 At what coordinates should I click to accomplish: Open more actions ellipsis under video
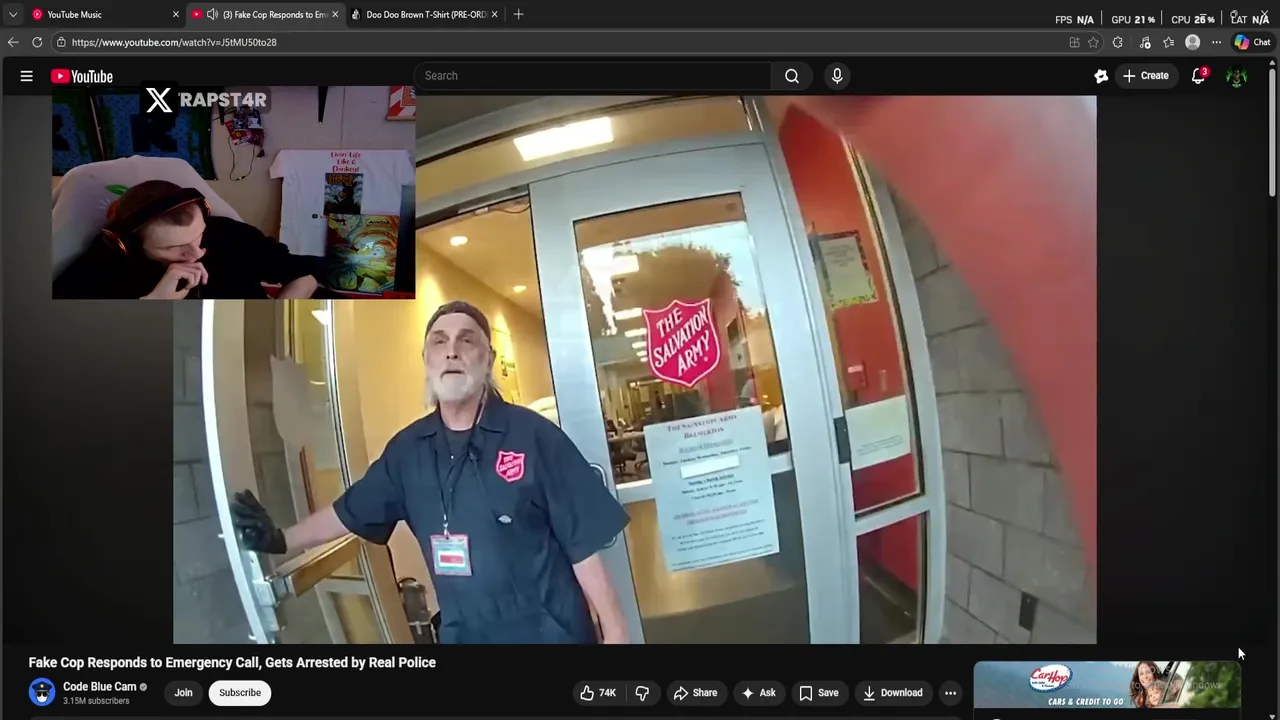[950, 692]
